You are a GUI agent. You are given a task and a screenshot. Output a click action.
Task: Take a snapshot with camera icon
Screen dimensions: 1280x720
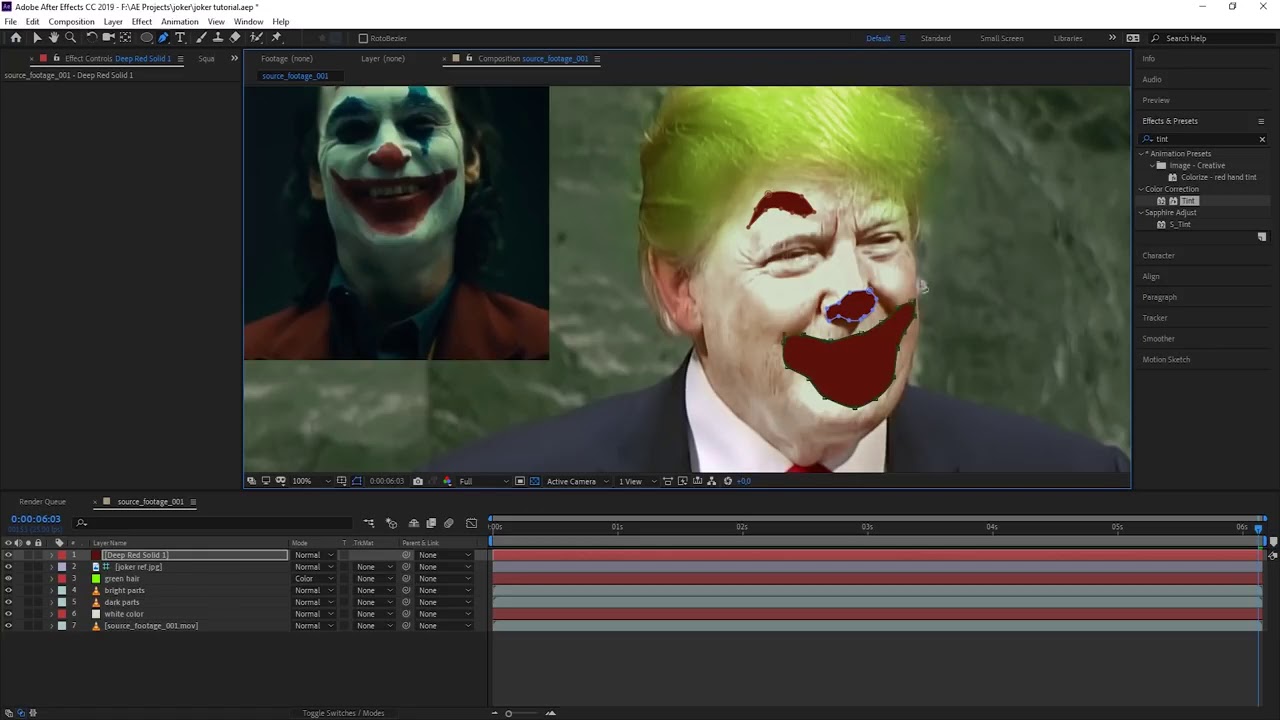tap(418, 481)
